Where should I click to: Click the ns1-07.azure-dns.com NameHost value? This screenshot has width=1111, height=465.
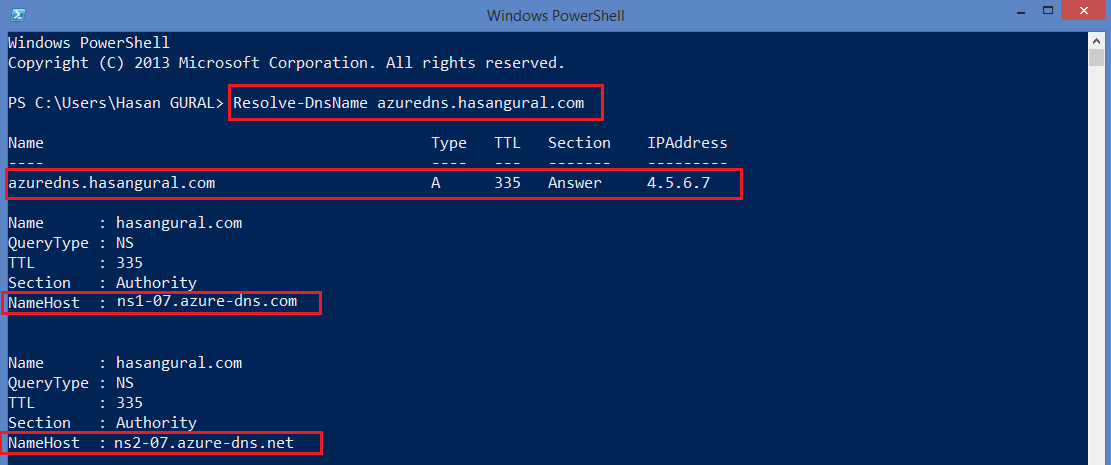point(207,302)
